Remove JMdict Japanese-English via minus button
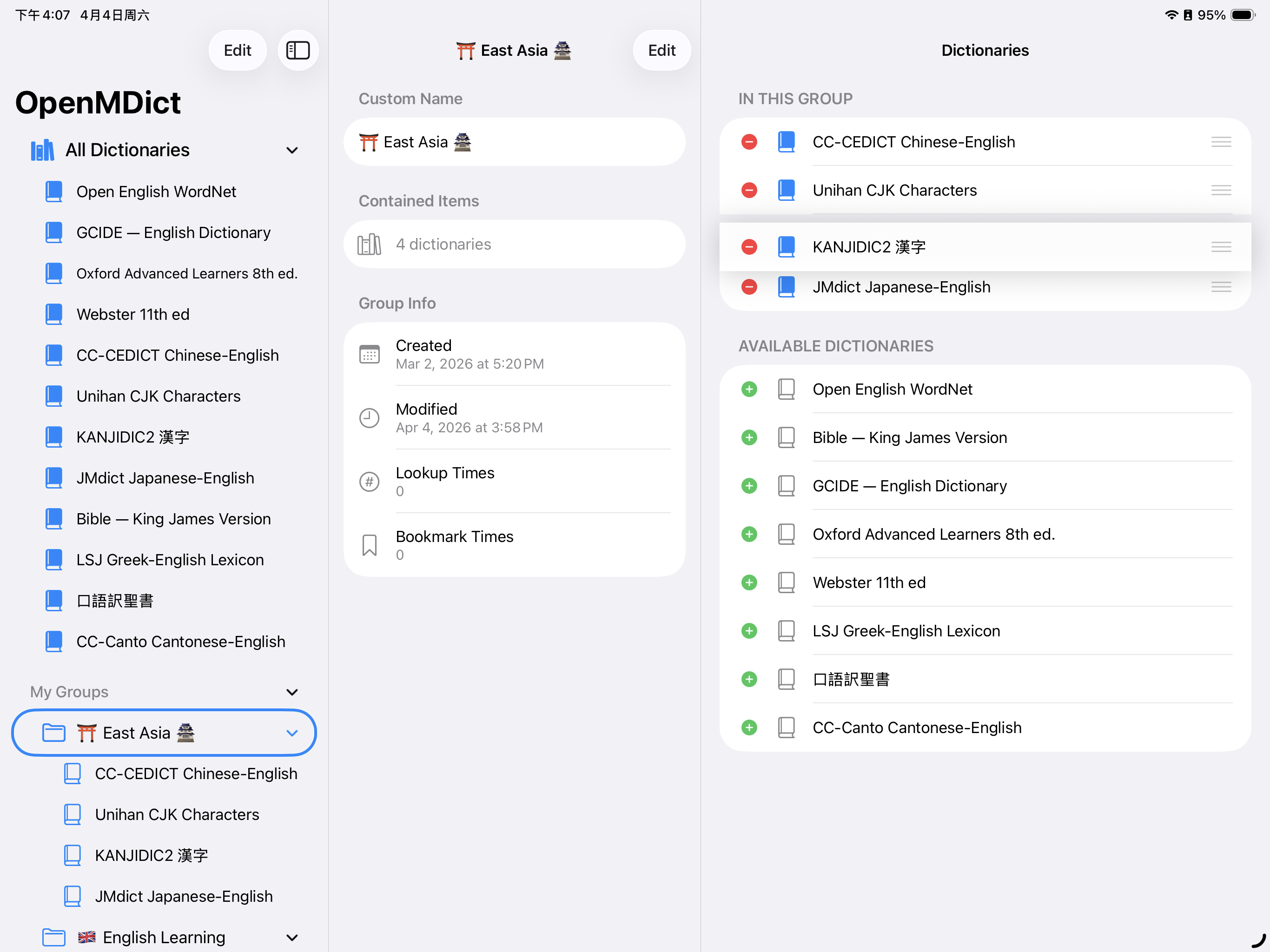The width and height of the screenshot is (1270, 952). tap(749, 286)
